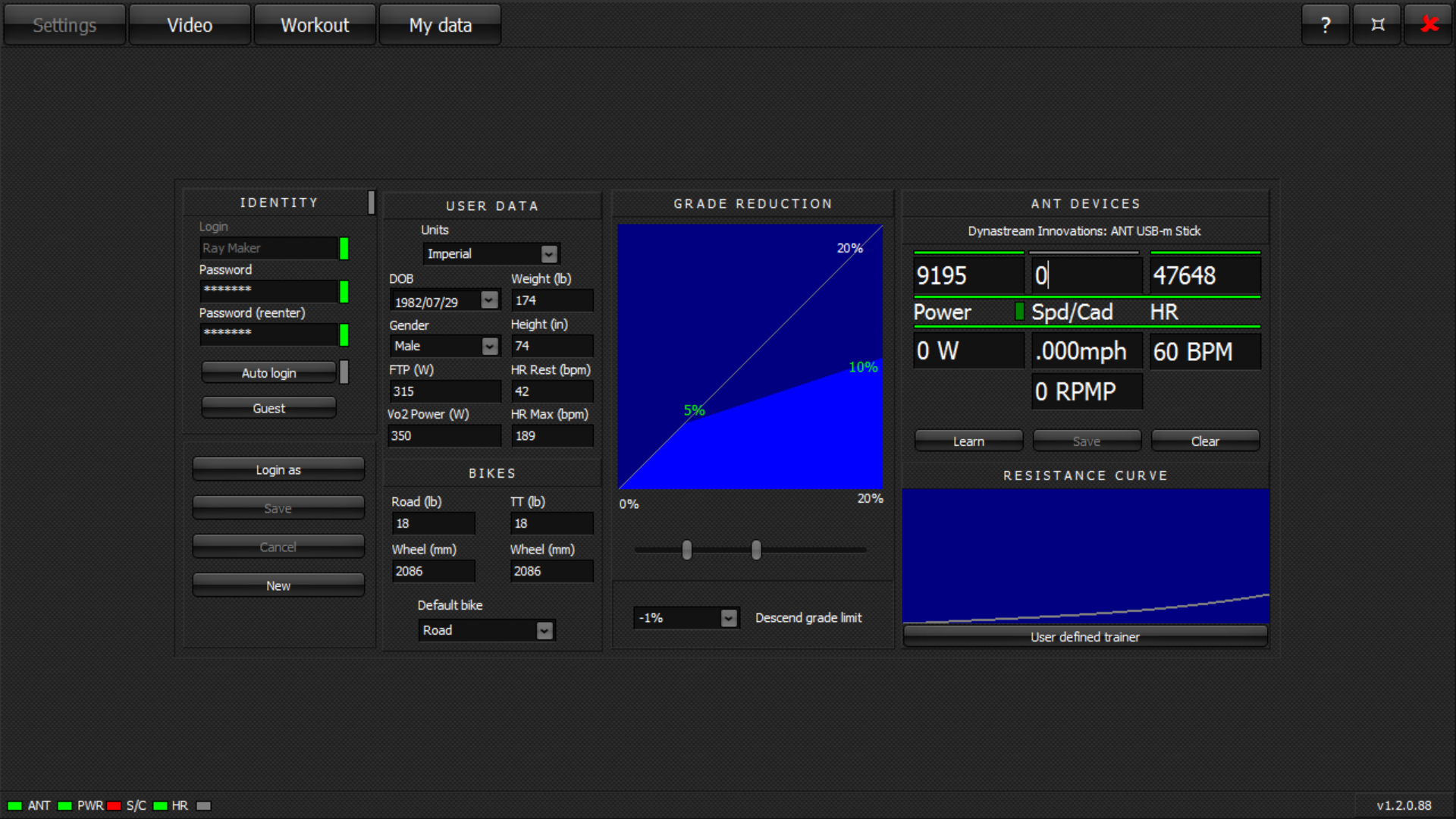Open the Descend grade limit dropdown

pos(686,618)
